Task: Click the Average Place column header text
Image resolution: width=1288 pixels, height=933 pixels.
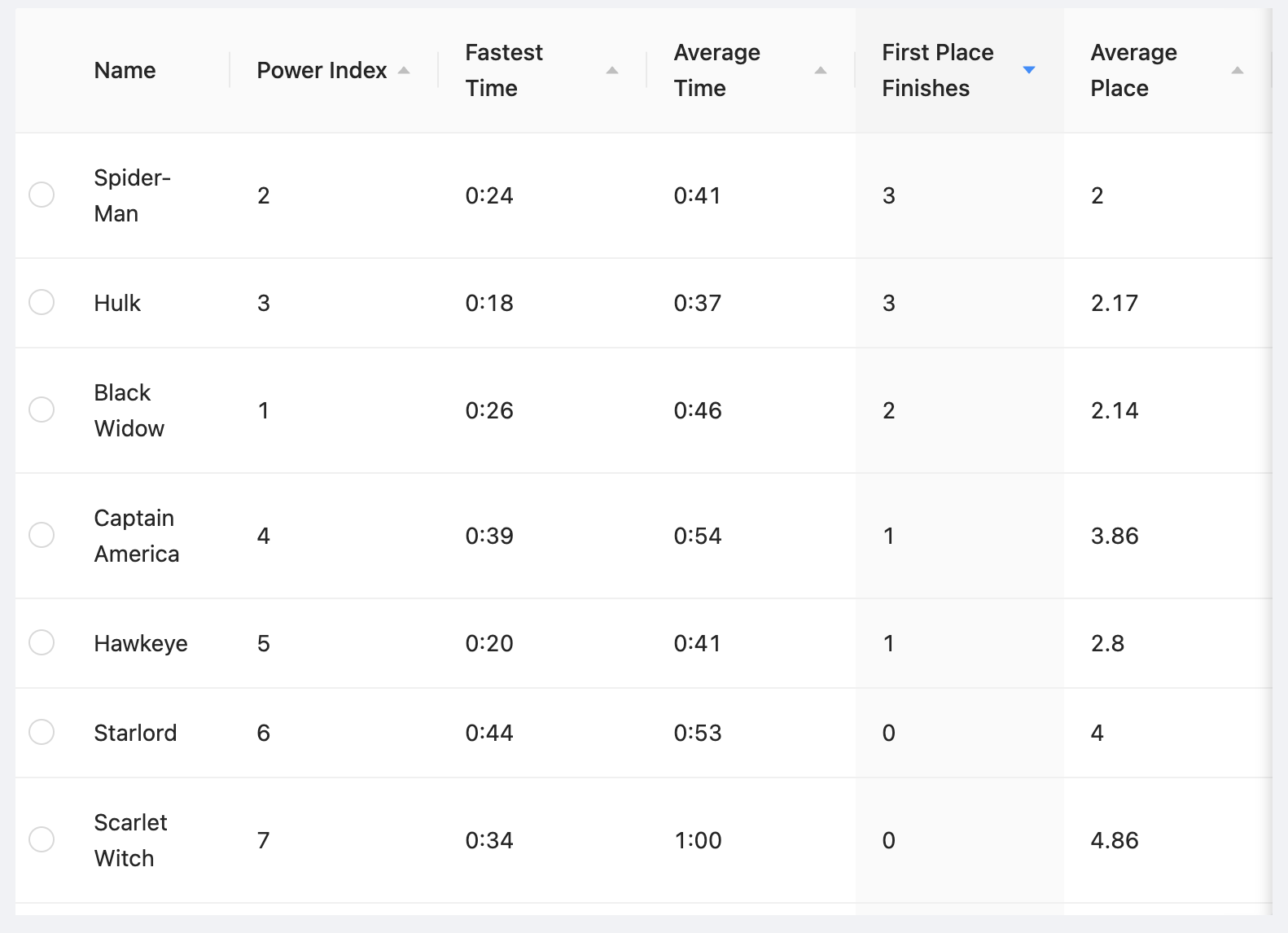Action: pos(1133,70)
